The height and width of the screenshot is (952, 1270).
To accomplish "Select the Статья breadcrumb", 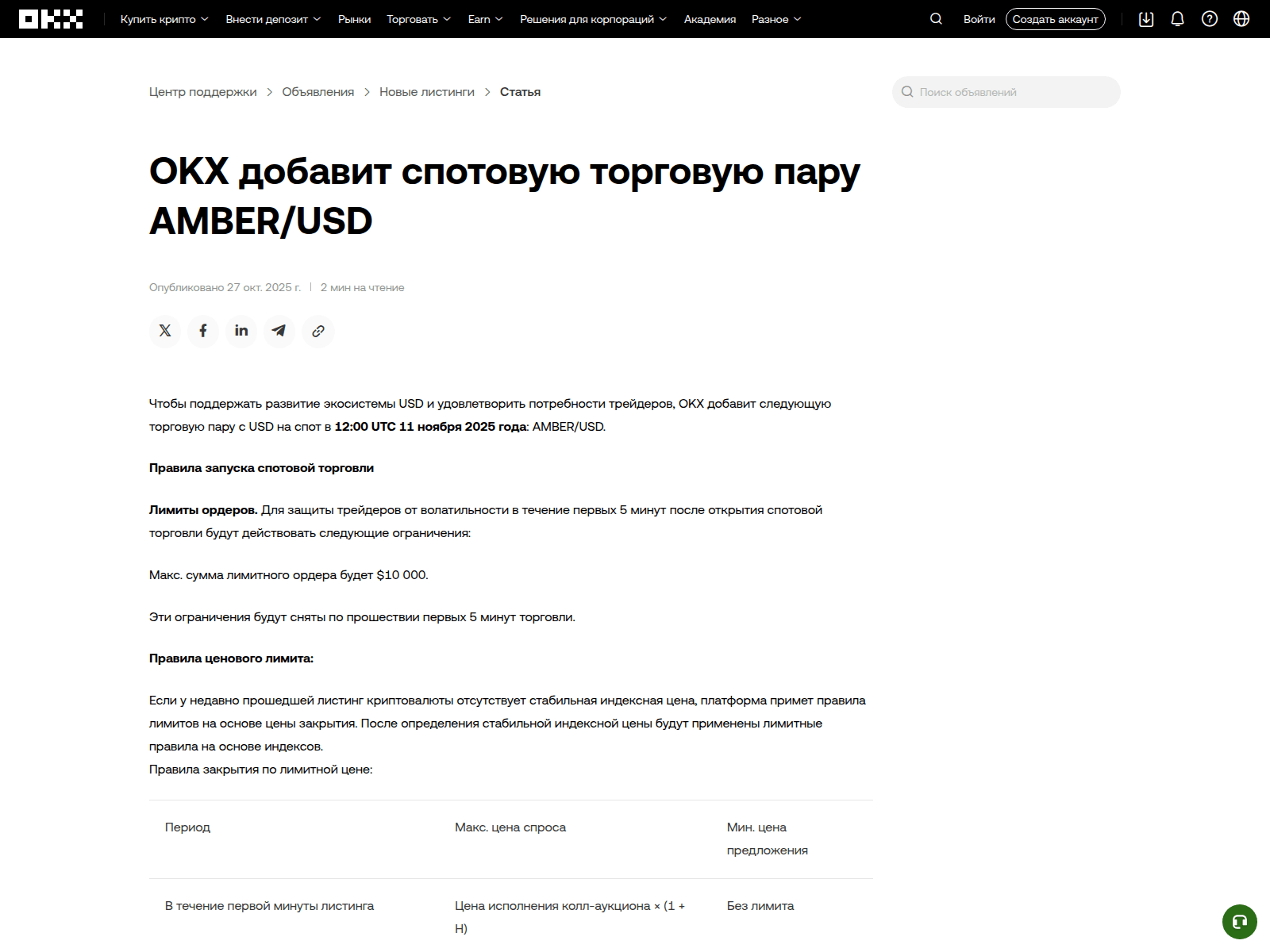I will point(520,92).
